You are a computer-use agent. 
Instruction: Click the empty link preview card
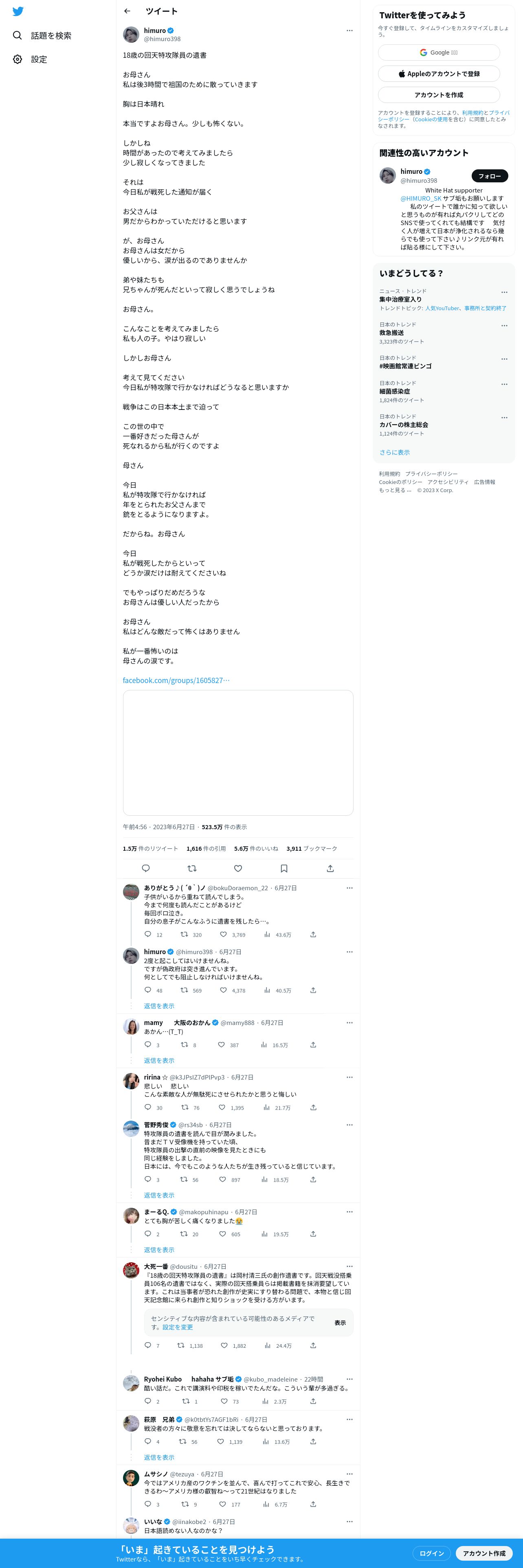pyautogui.click(x=238, y=752)
